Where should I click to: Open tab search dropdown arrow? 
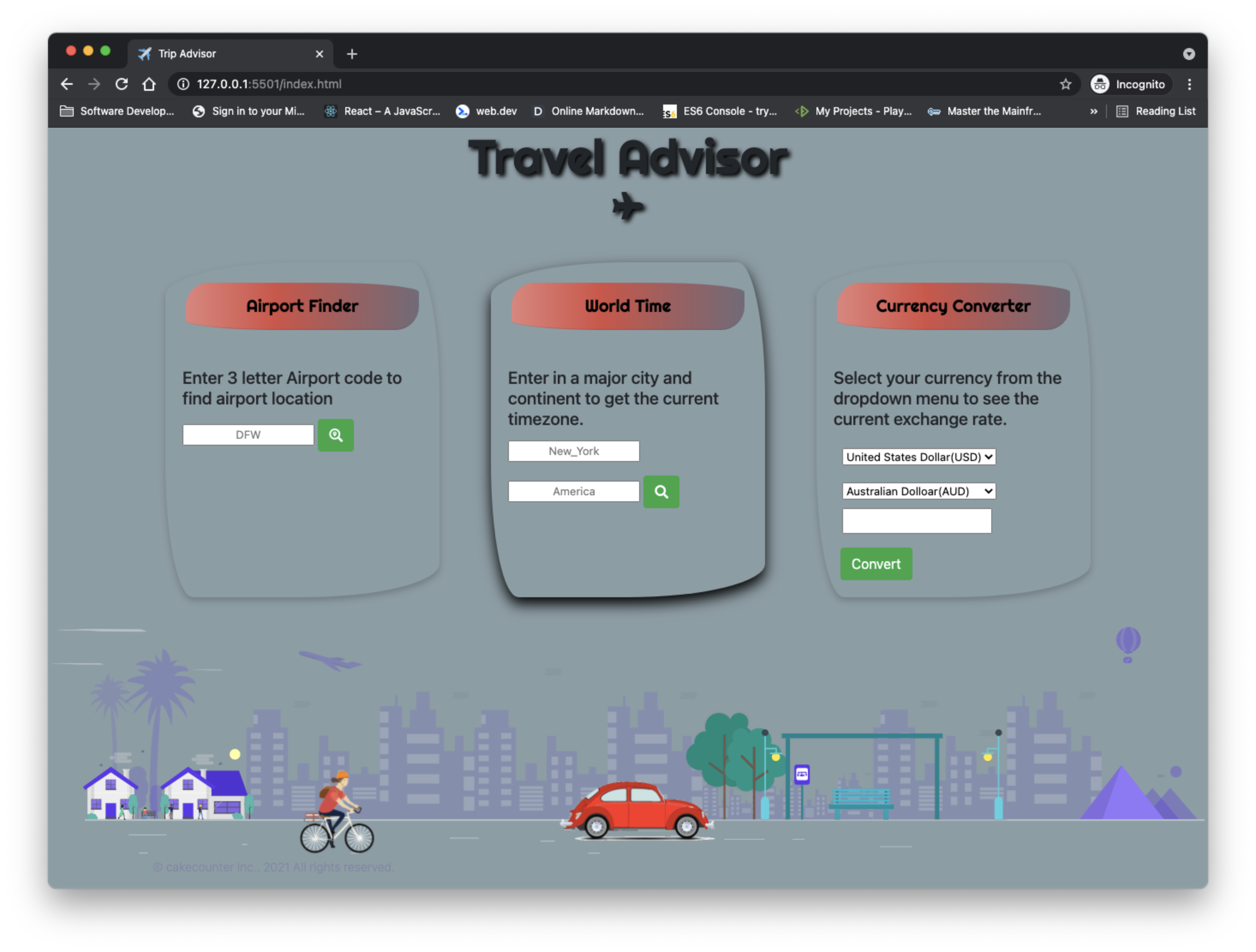pyautogui.click(x=1188, y=54)
